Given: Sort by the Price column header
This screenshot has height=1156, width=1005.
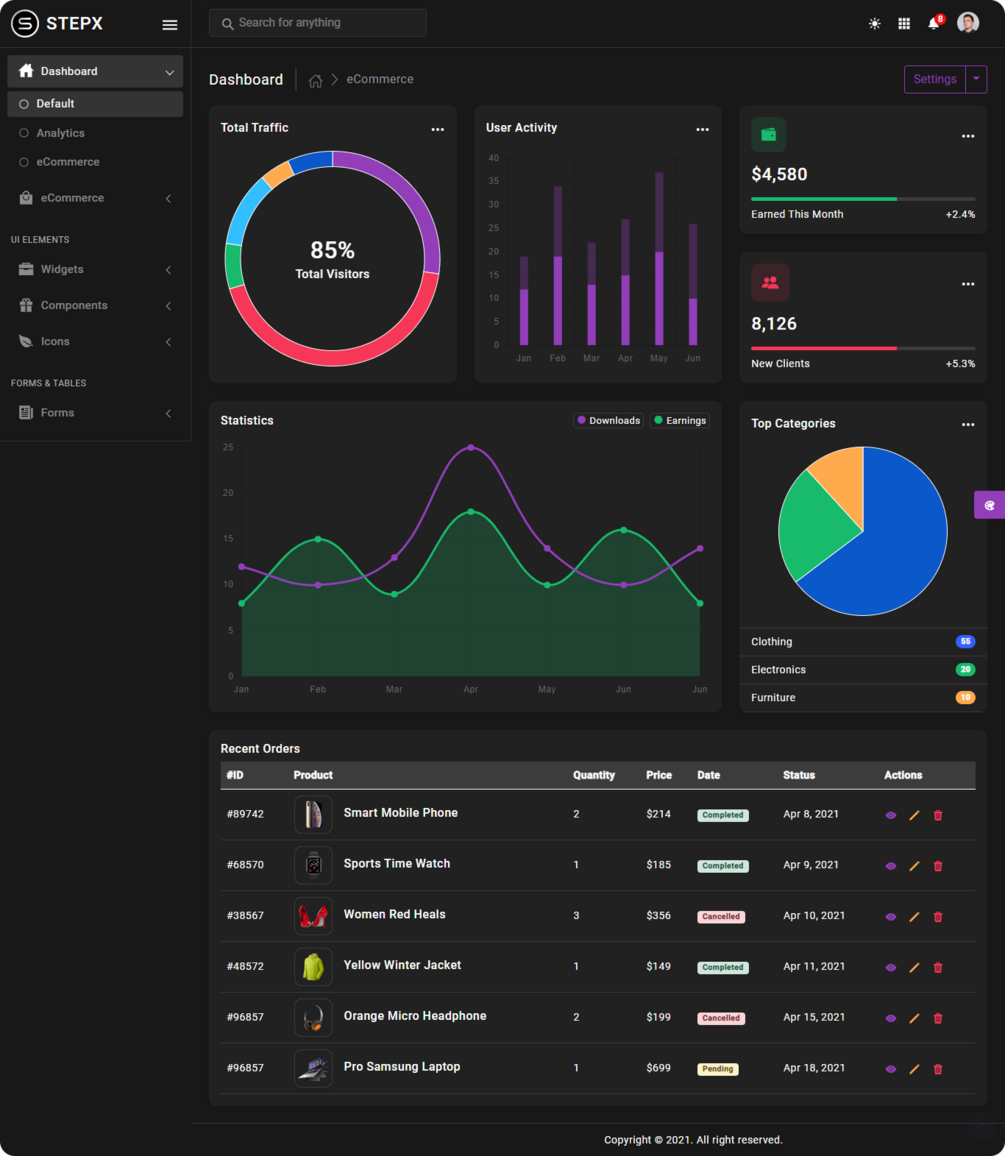Looking at the screenshot, I should pos(658,775).
